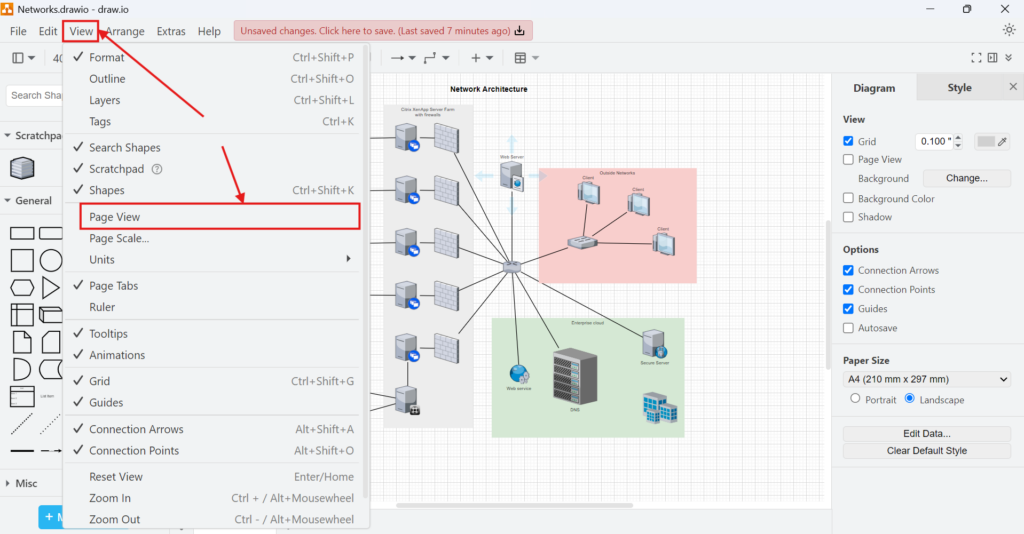1024x534 pixels.
Task: Click the insert plus icon in toolbar
Action: [x=476, y=58]
